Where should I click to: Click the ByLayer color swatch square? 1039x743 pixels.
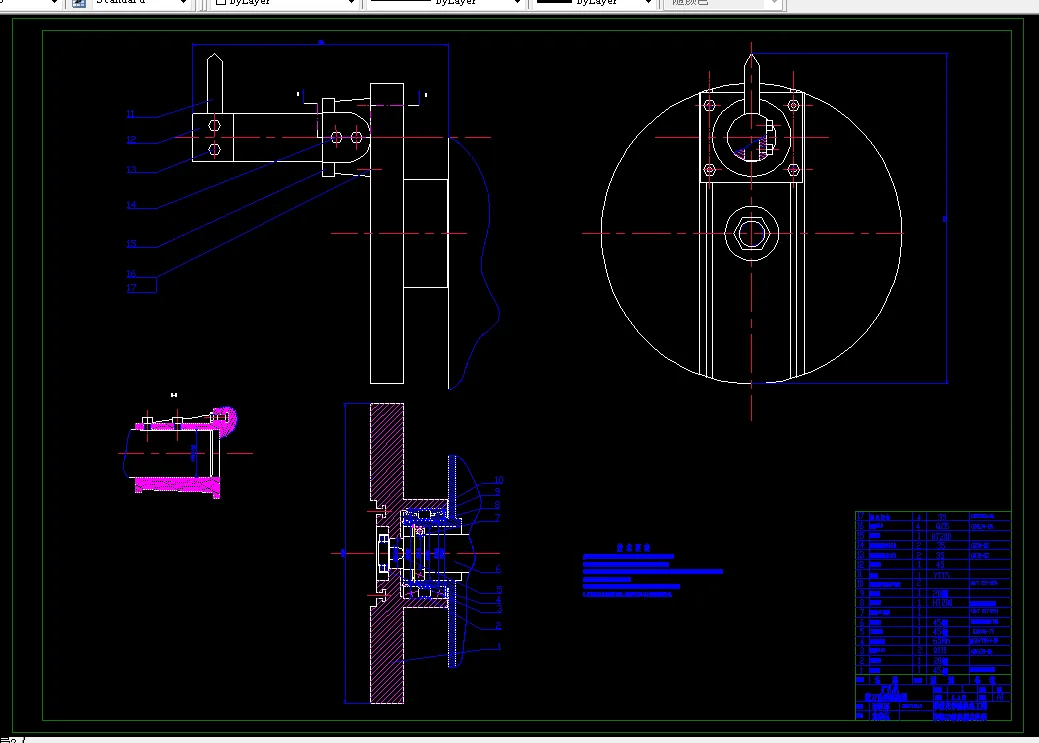[221, 2]
